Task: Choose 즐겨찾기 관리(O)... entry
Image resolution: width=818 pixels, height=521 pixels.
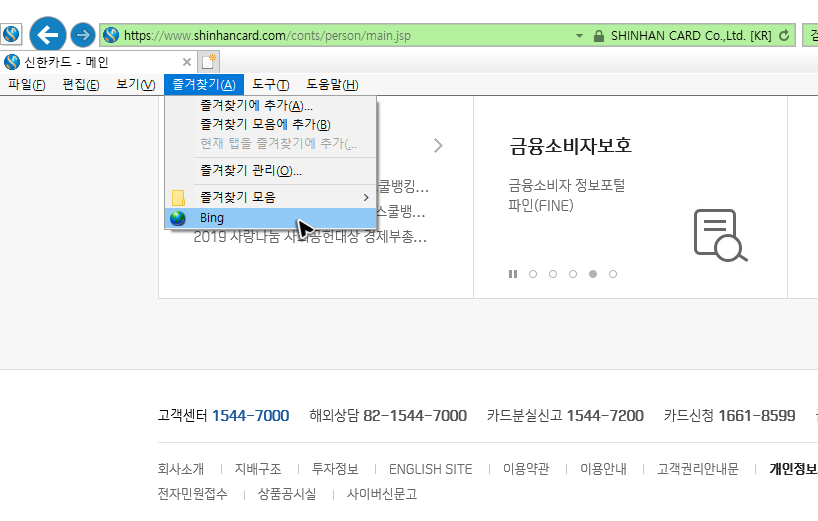Action: pos(271,171)
